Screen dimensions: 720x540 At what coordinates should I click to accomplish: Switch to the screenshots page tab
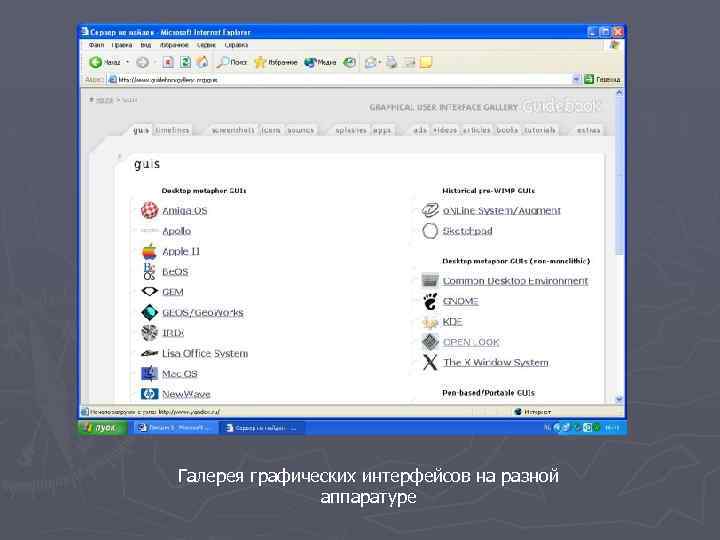[x=233, y=130]
